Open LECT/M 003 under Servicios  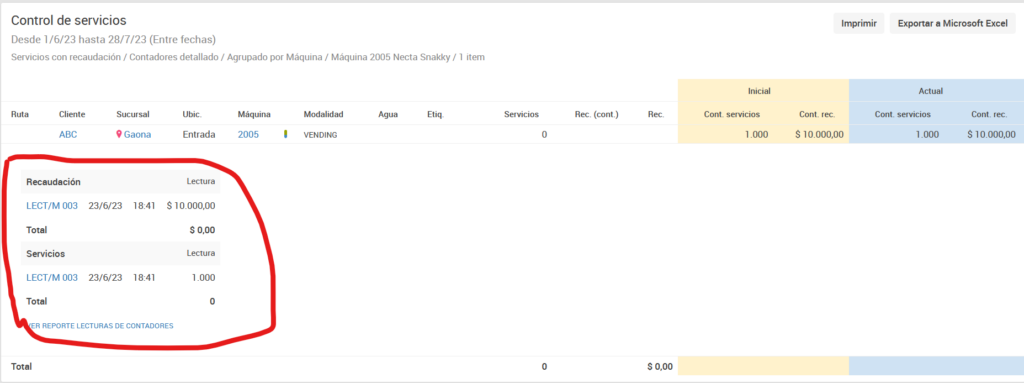pyautogui.click(x=52, y=278)
